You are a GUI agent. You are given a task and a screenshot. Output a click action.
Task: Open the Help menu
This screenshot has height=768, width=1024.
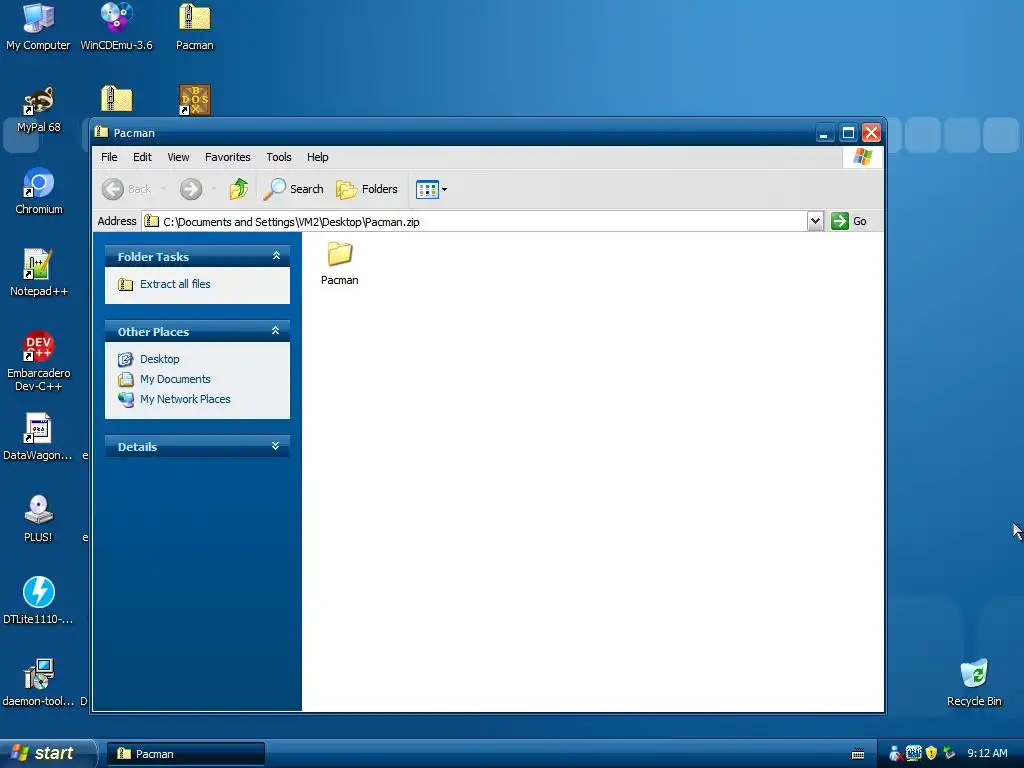point(317,157)
